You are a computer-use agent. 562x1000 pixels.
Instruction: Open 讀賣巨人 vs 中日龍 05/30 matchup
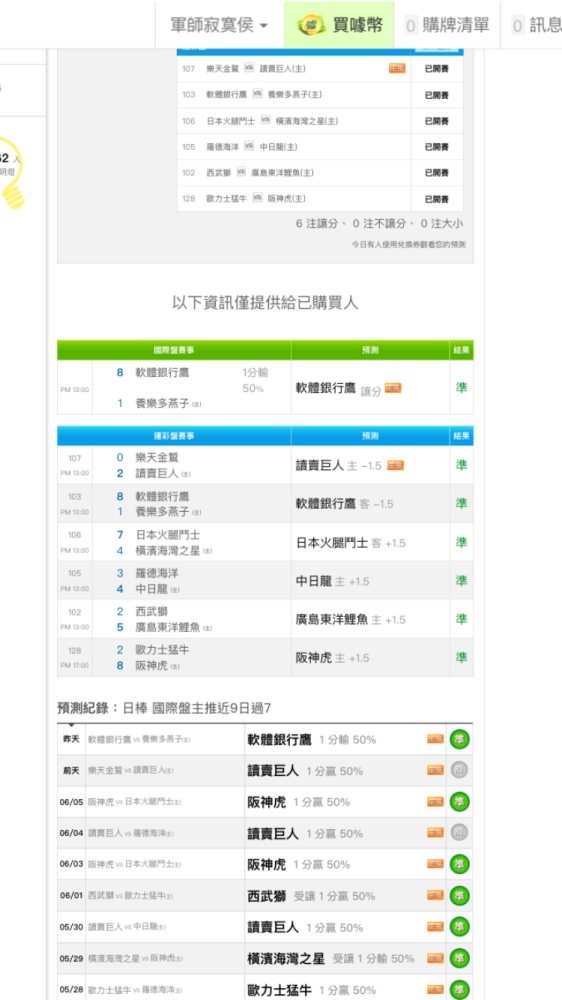127,927
